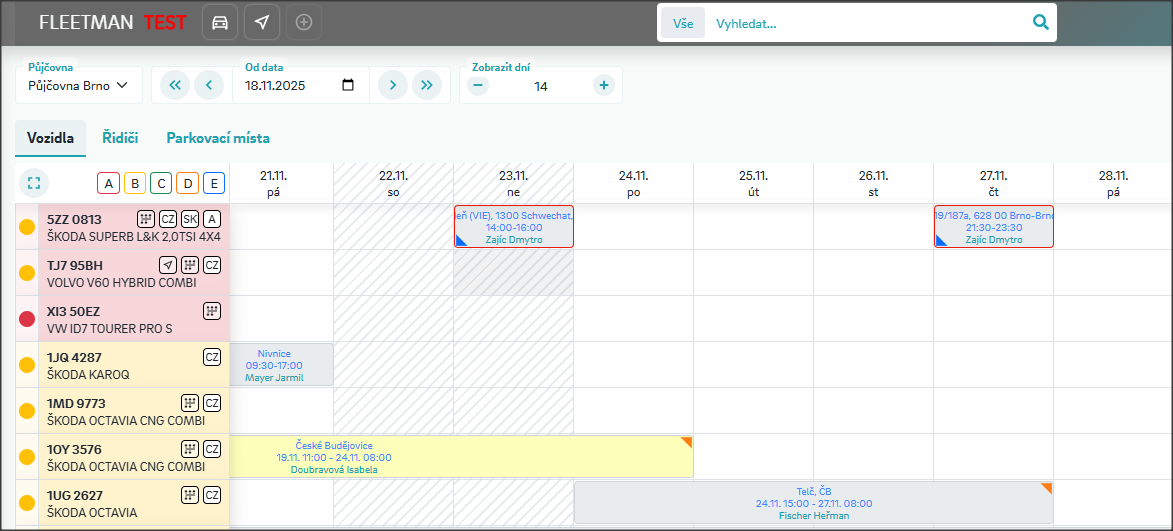
Task: Click the navigation arrow icon in the header
Action: click(262, 22)
